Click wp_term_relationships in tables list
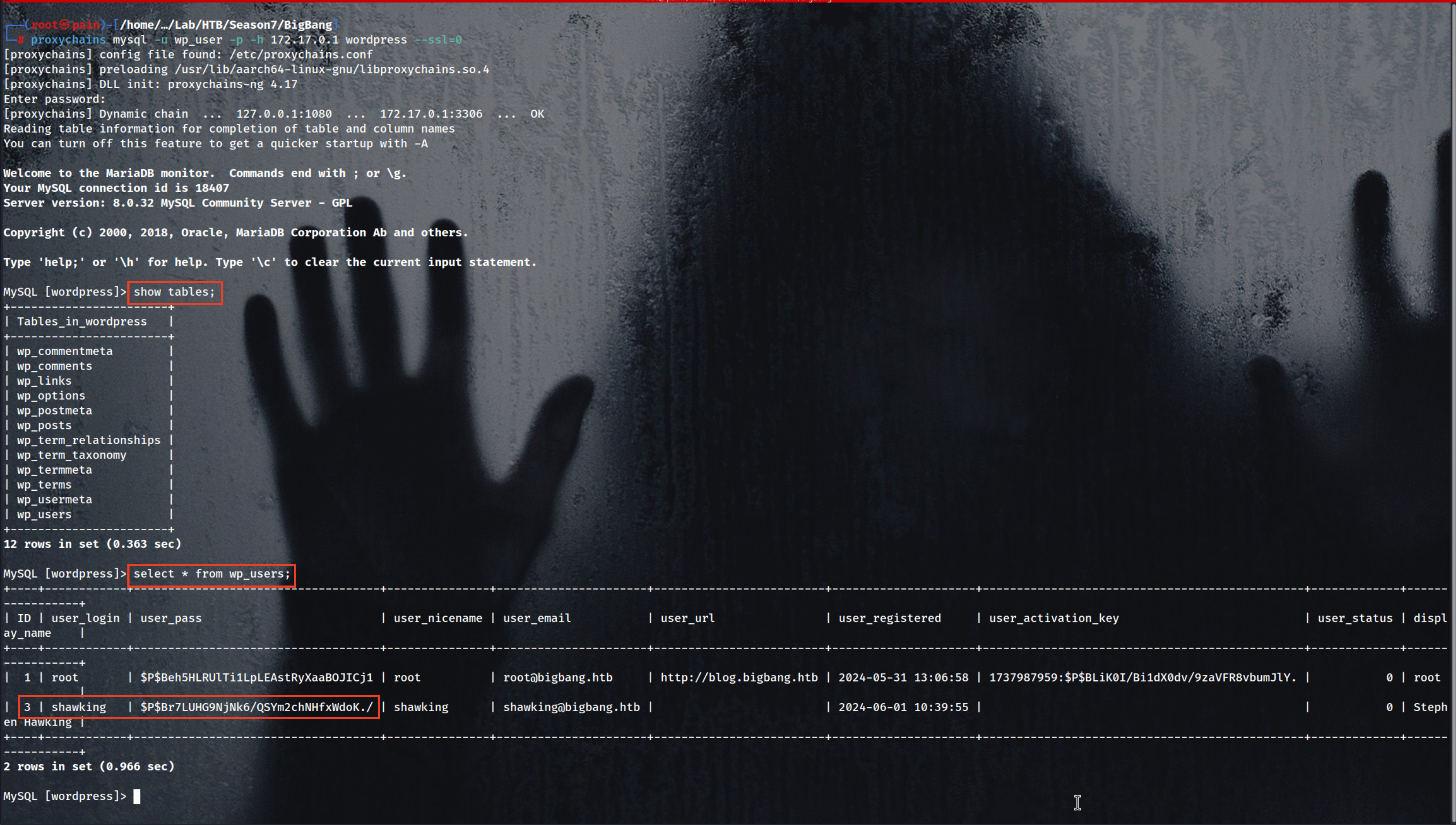Image resolution: width=1456 pixels, height=825 pixels. 88,440
